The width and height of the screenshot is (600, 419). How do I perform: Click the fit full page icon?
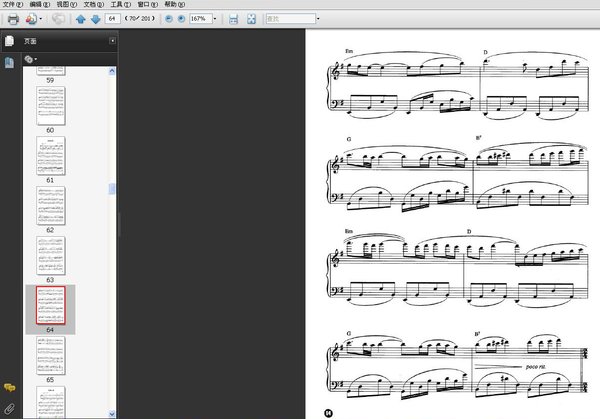coord(251,19)
